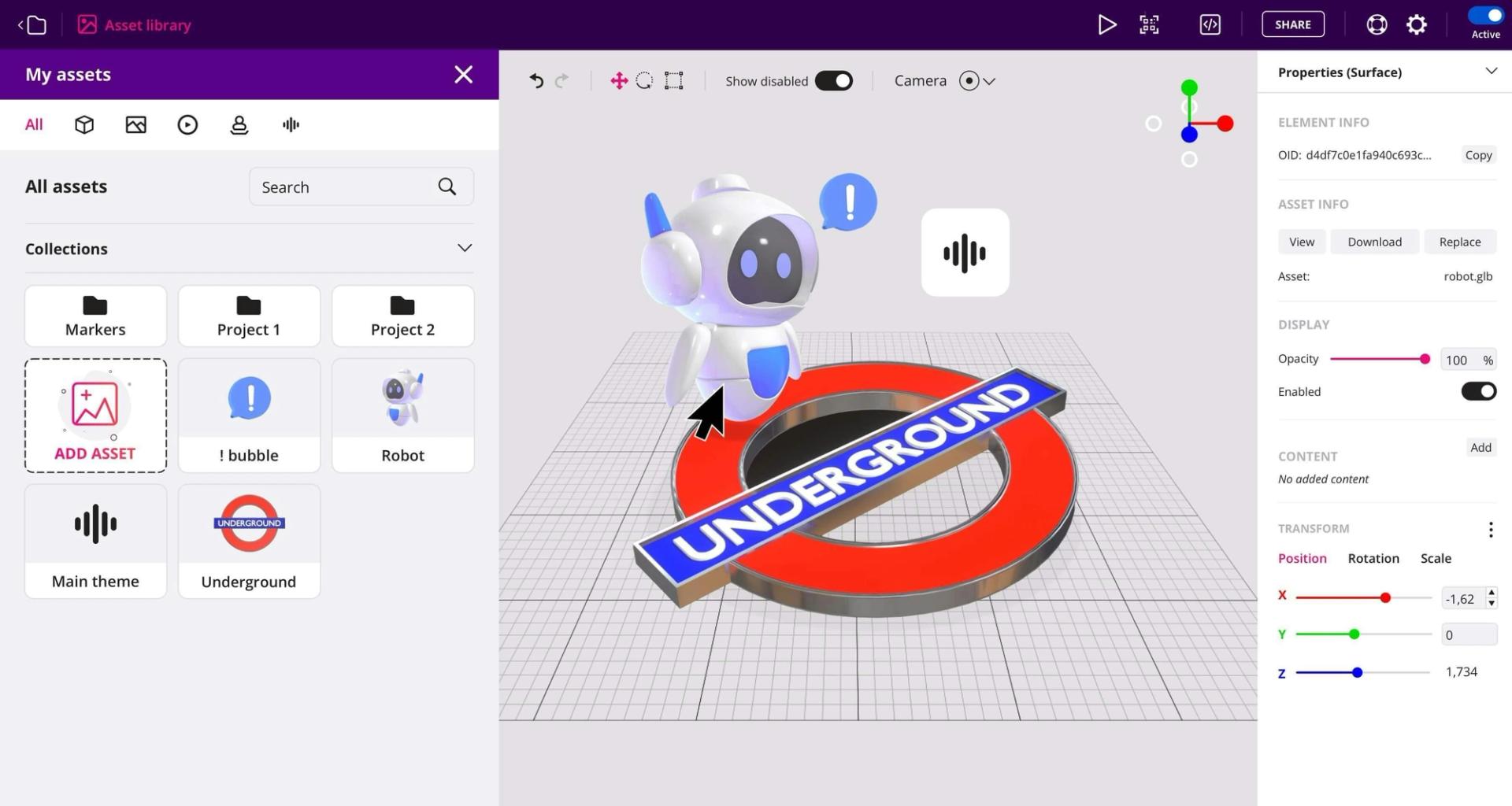Click the Download asset button
The height and width of the screenshot is (806, 1512).
pos(1374,242)
